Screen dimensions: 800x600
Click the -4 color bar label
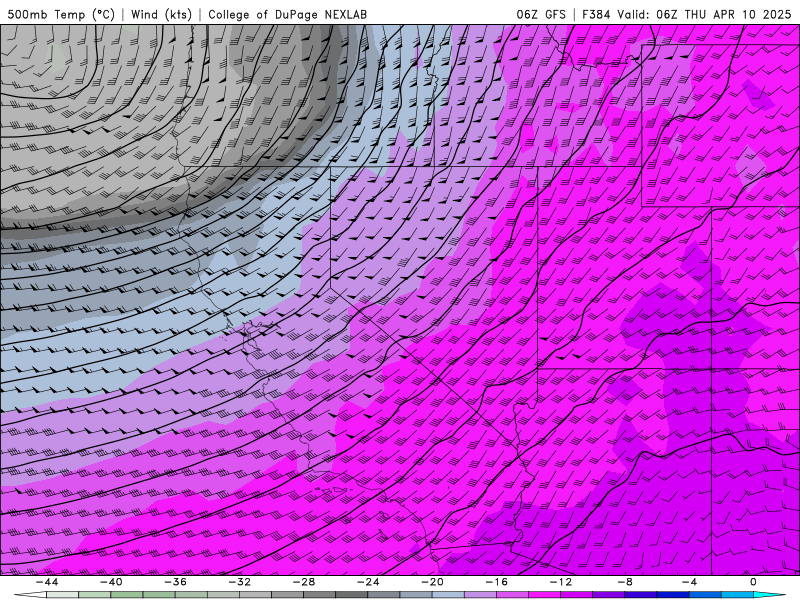(x=690, y=582)
